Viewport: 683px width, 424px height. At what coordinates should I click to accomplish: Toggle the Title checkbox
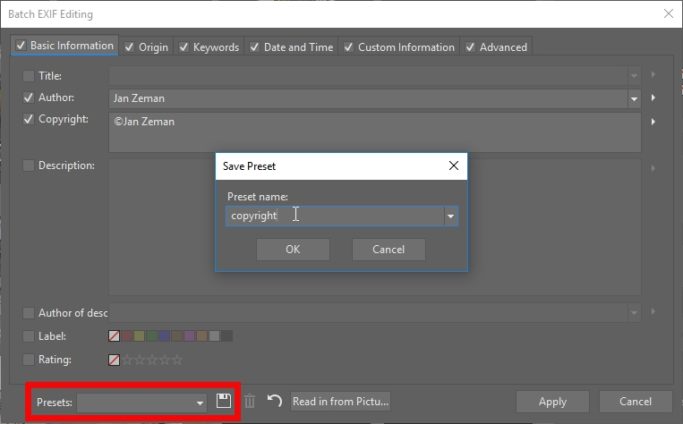tap(28, 76)
